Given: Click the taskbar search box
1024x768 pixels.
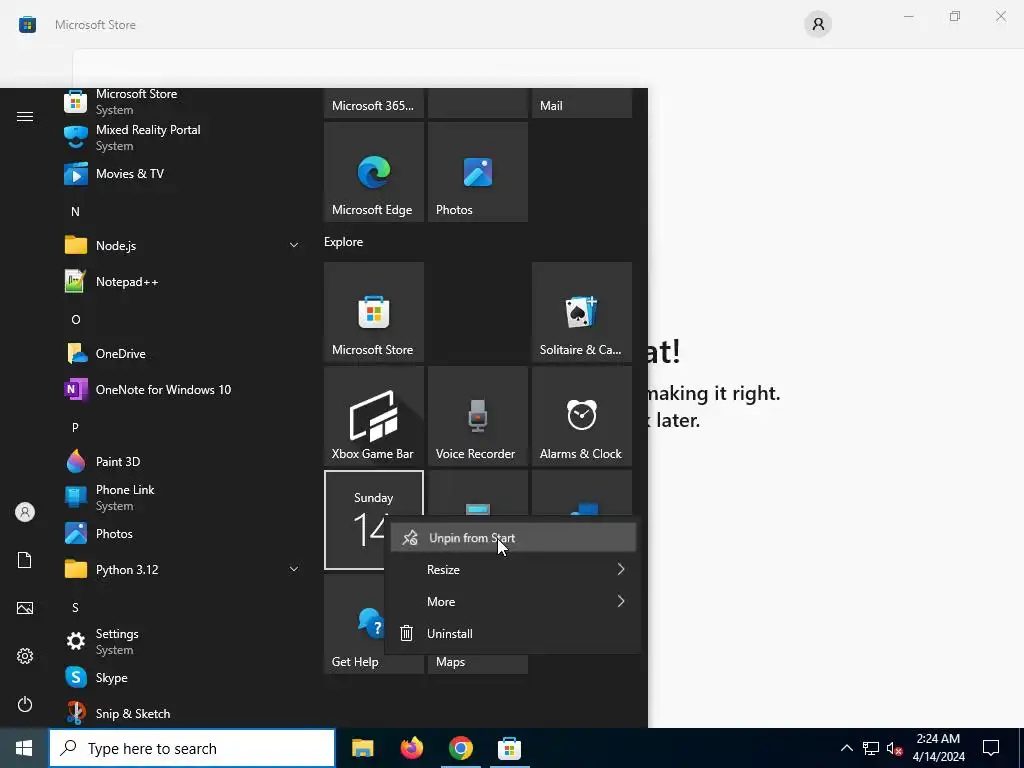Looking at the screenshot, I should 192,748.
